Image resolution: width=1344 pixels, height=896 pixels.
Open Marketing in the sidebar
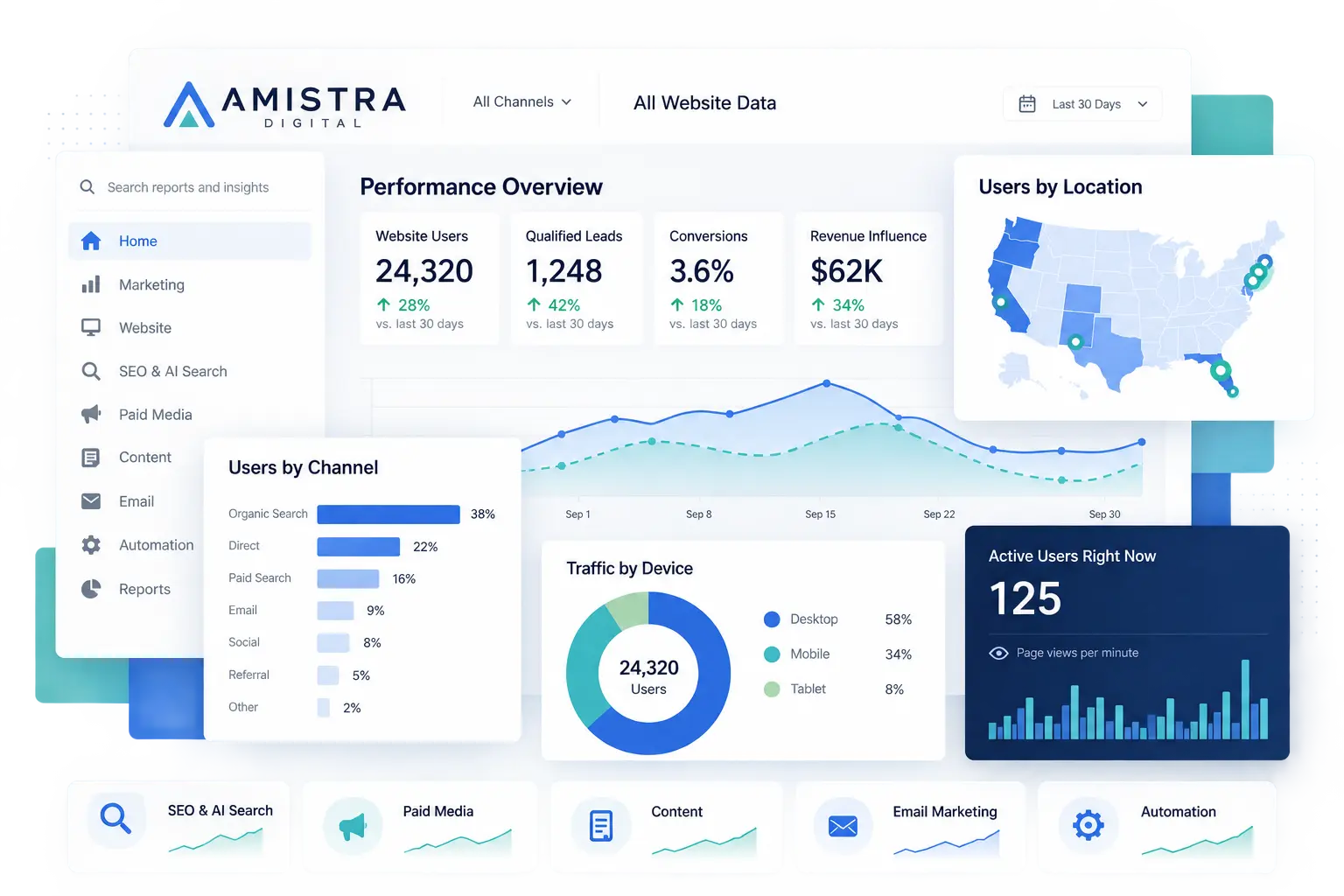151,284
